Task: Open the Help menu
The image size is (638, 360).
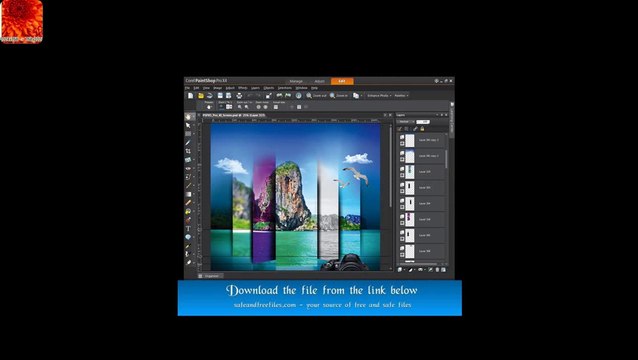Action: 315,88
